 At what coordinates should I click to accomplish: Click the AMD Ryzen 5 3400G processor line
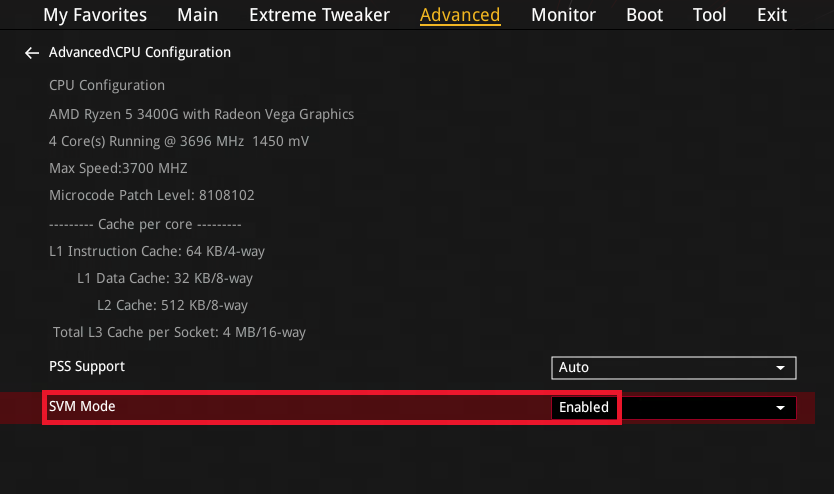tap(201, 114)
